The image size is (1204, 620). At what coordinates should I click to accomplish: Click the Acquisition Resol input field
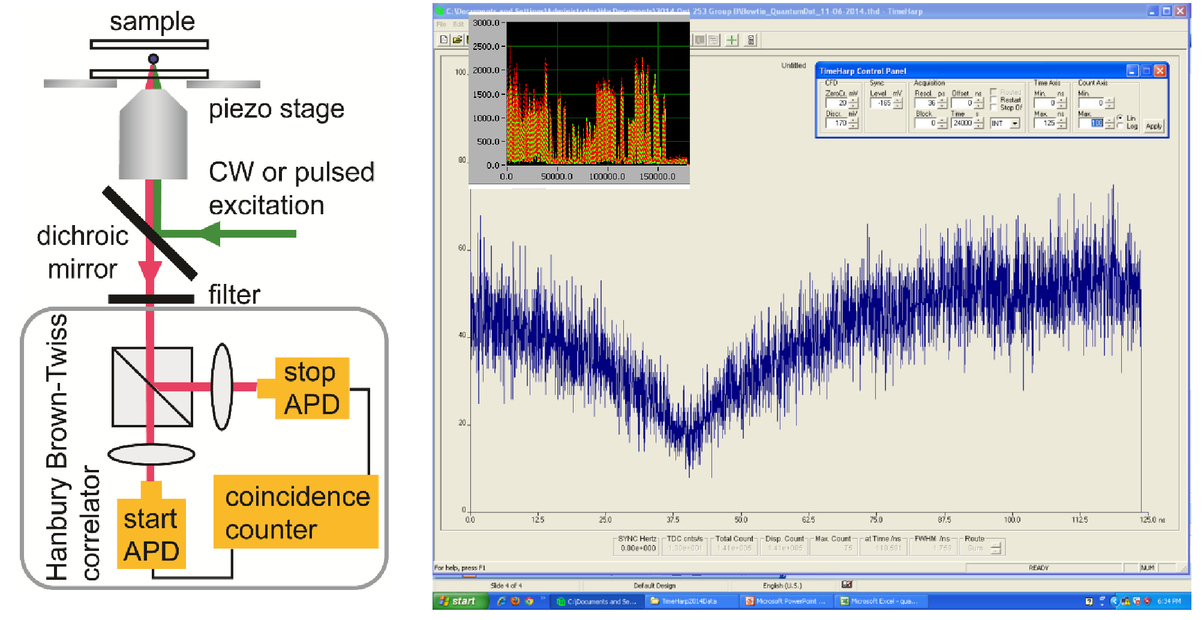923,103
